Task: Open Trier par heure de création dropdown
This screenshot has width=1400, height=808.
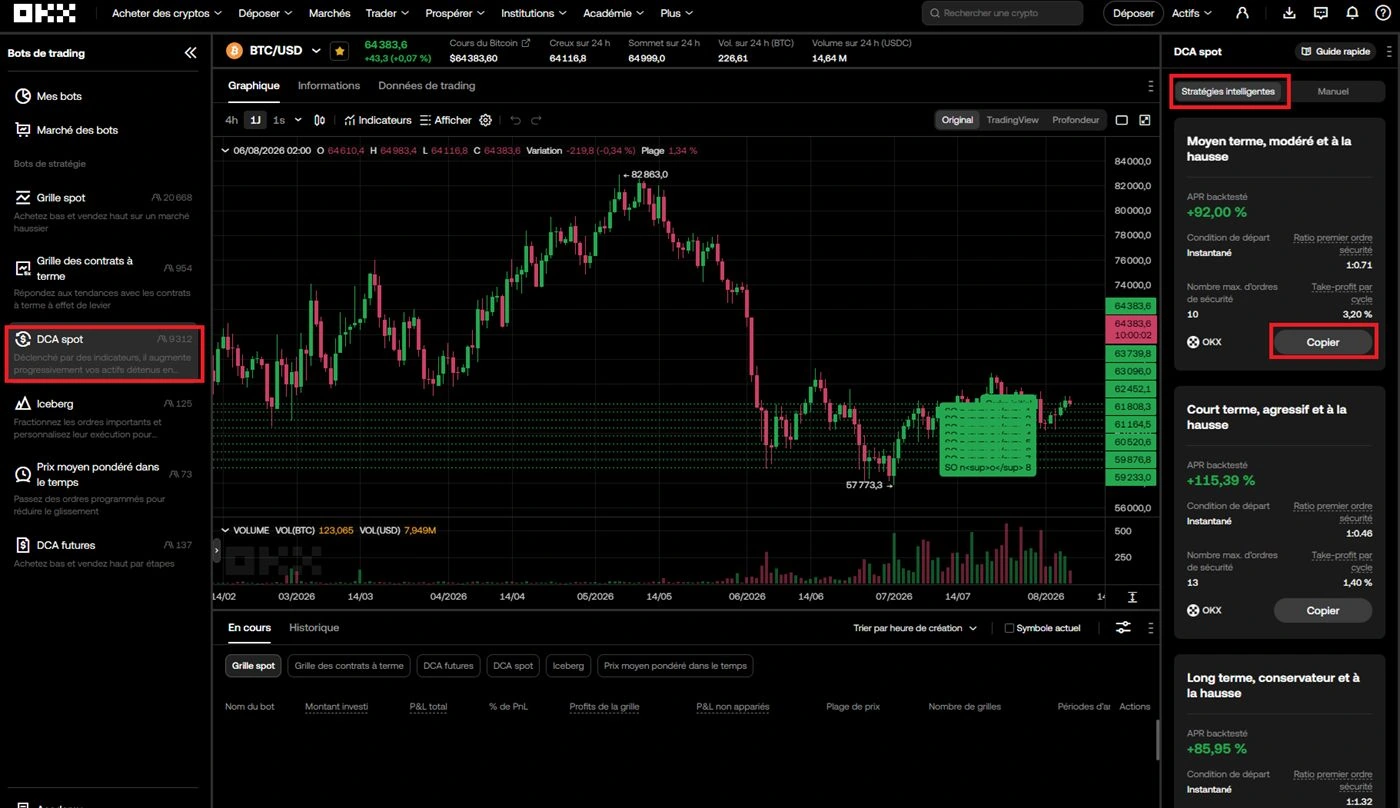Action: coord(915,628)
